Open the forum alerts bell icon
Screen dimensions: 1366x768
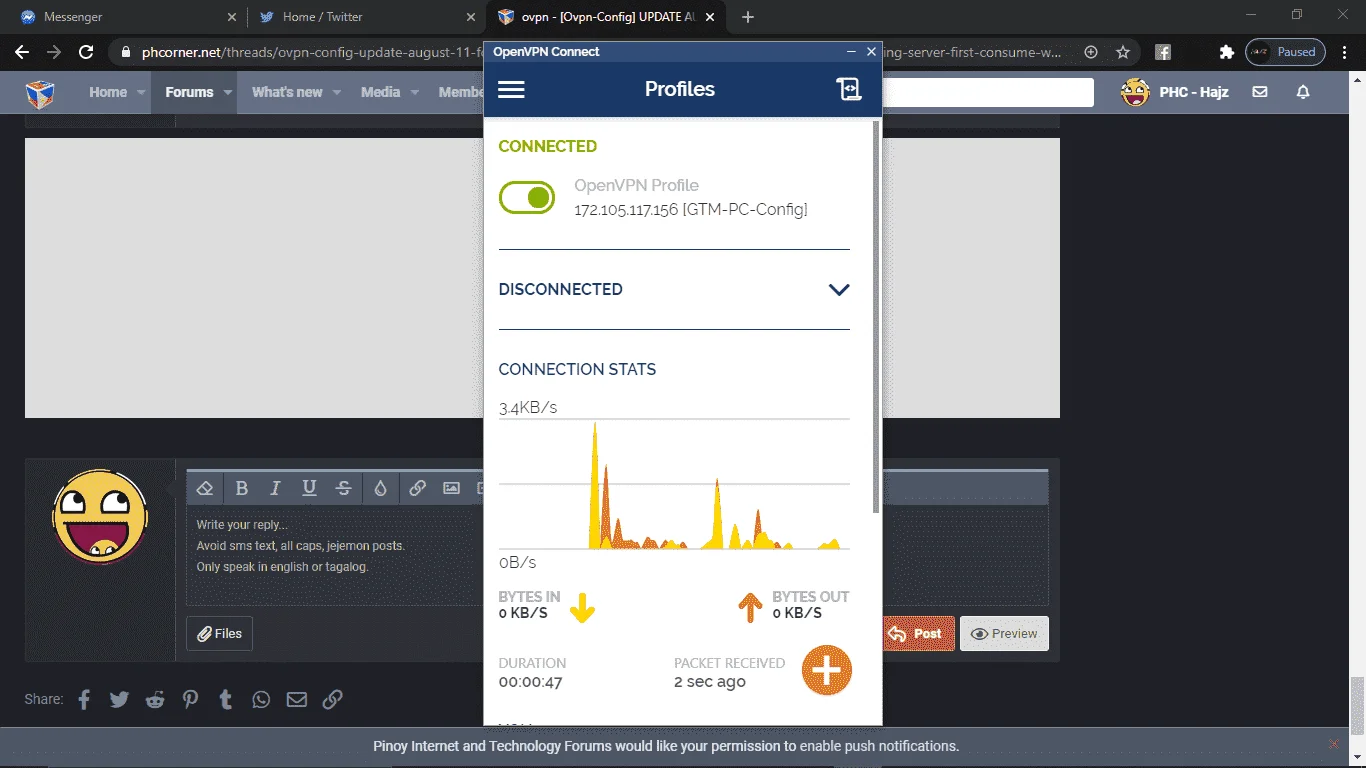click(x=1303, y=92)
